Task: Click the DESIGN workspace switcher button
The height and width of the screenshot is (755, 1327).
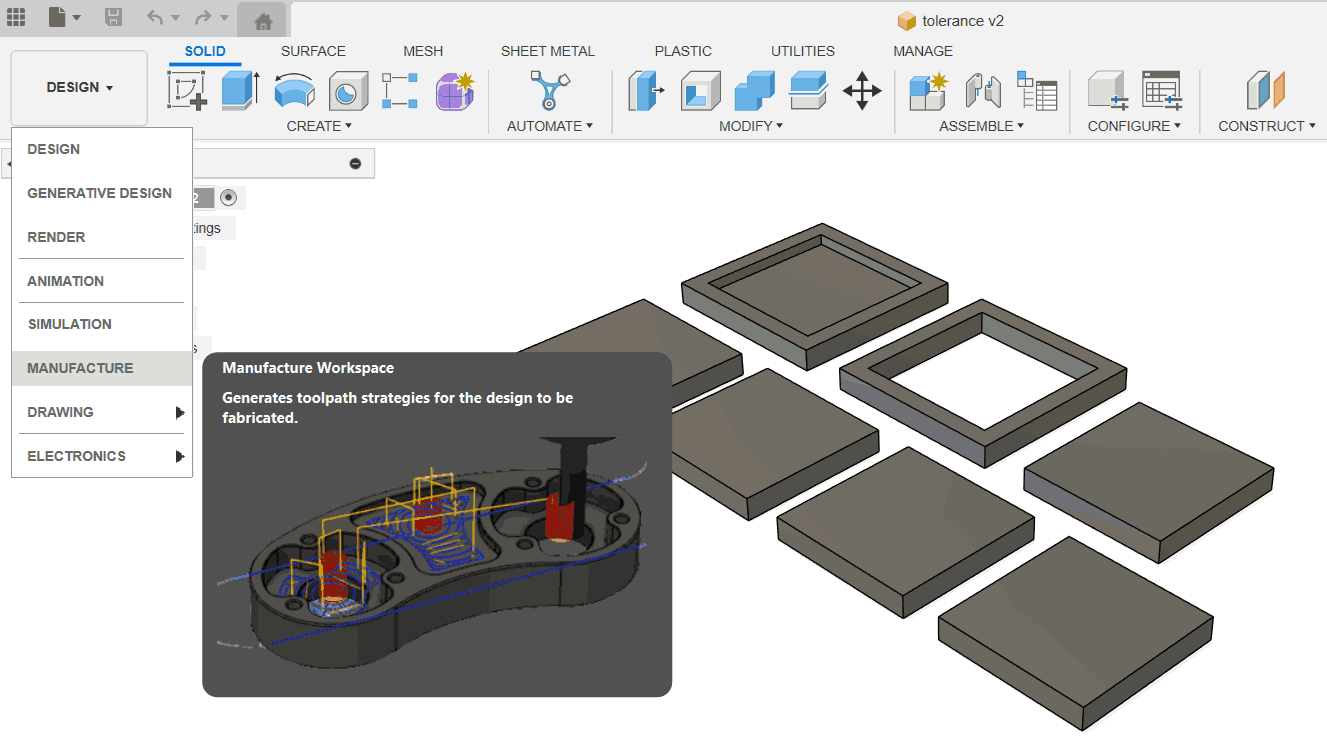Action: [x=79, y=88]
